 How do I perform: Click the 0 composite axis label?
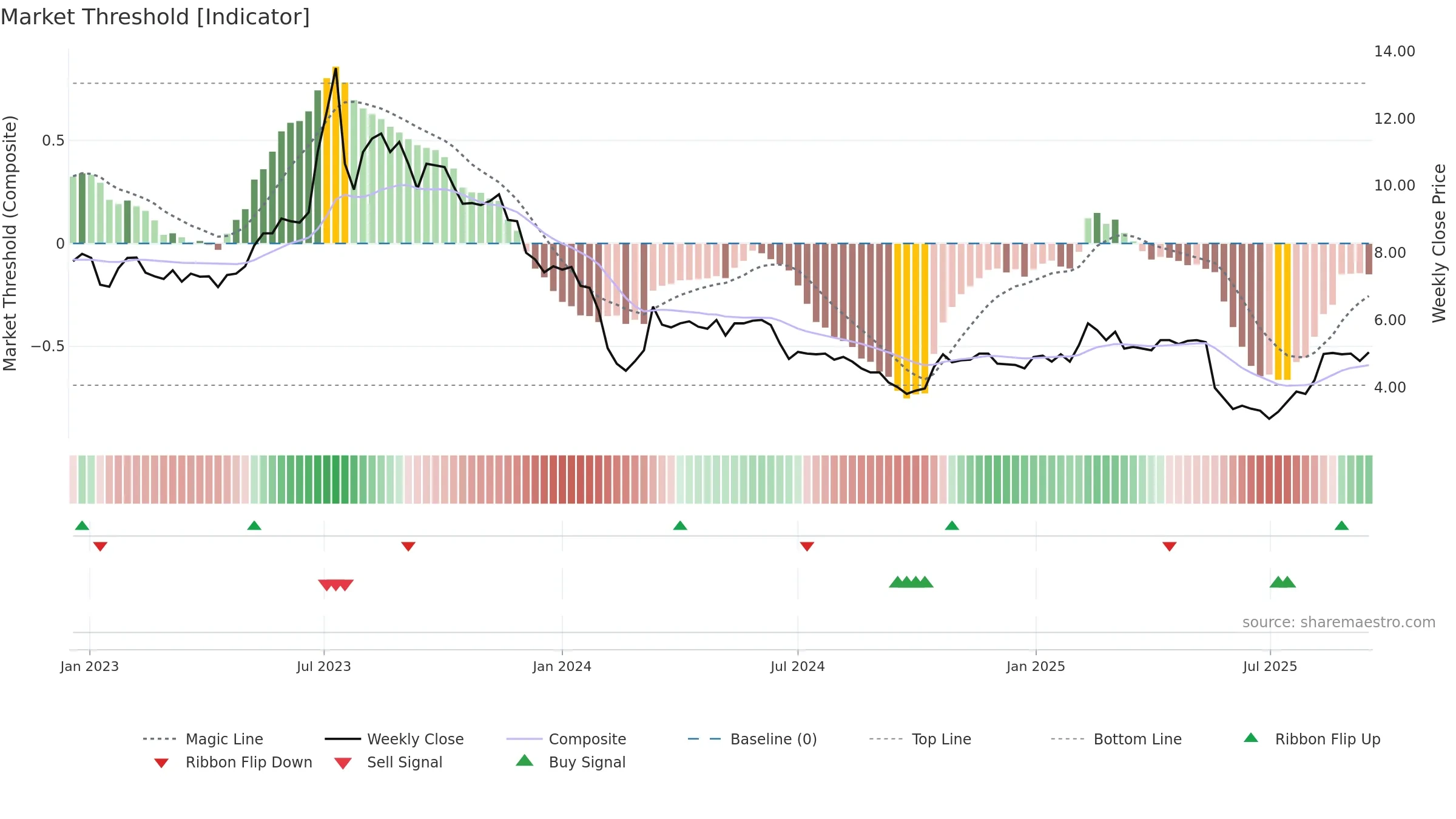point(60,244)
